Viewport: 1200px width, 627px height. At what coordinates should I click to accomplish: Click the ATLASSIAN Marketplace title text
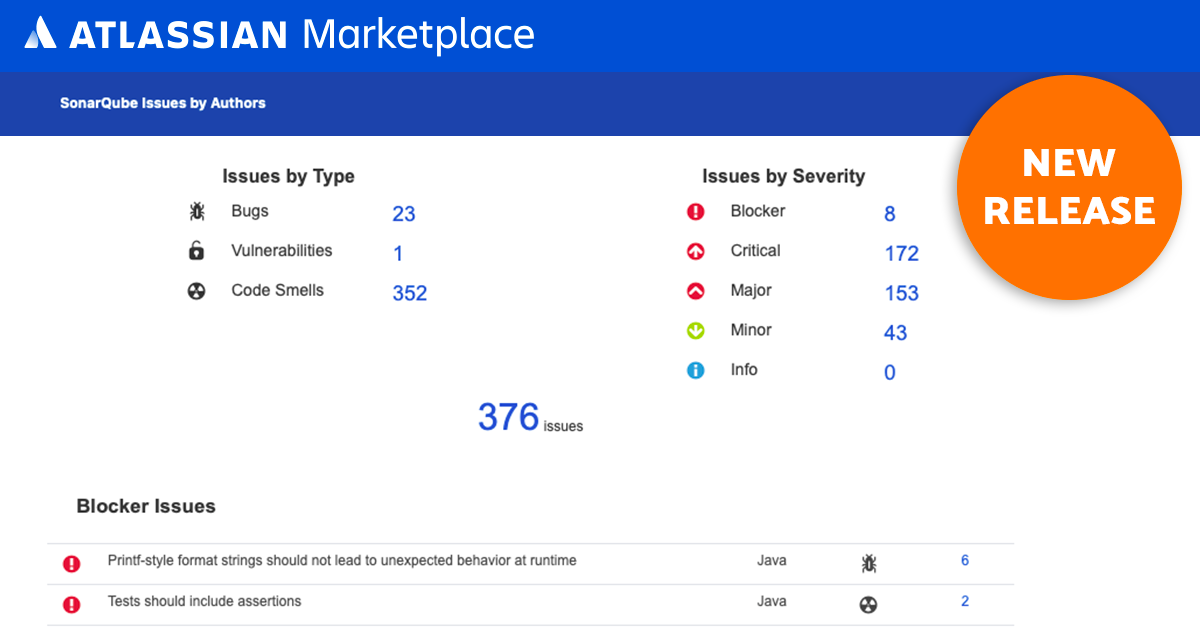click(x=301, y=35)
